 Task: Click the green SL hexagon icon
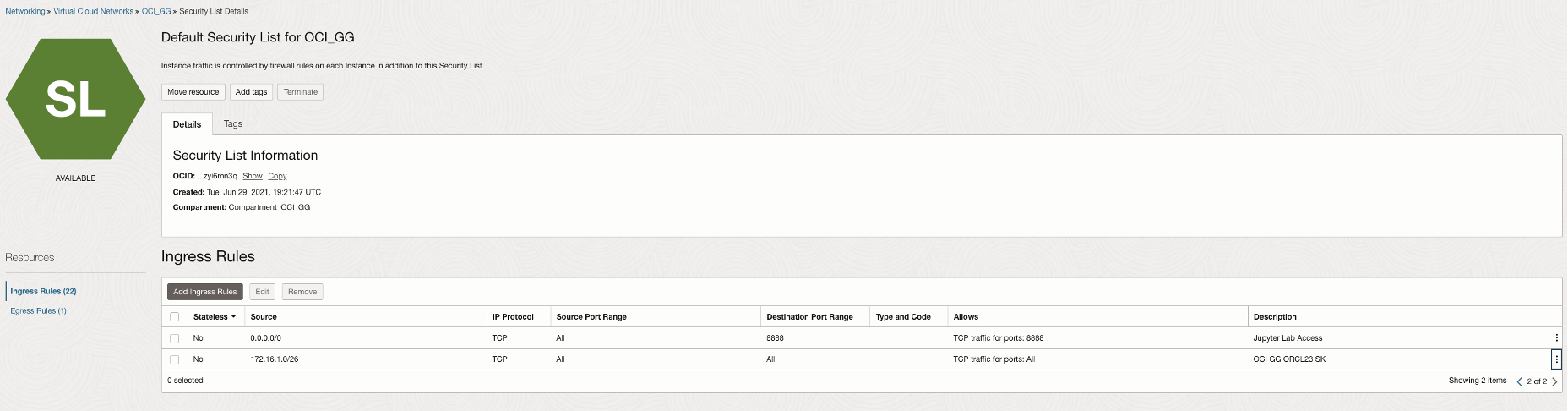tap(75, 99)
